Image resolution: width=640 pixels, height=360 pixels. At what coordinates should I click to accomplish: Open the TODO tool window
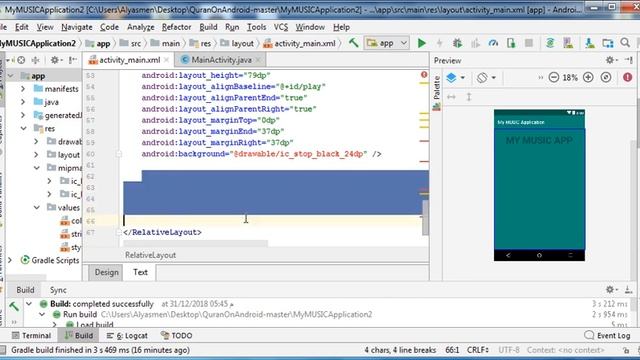click(176, 336)
